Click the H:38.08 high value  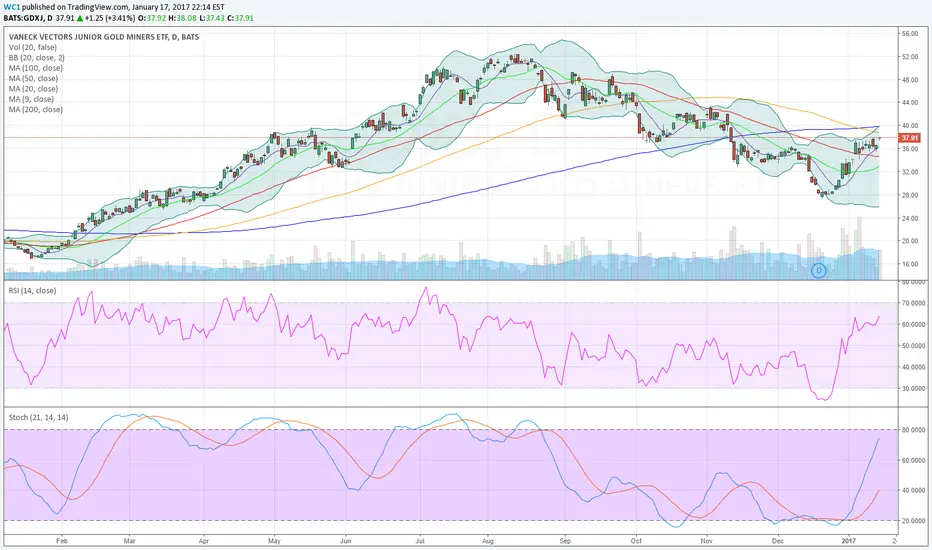pyautogui.click(x=181, y=18)
